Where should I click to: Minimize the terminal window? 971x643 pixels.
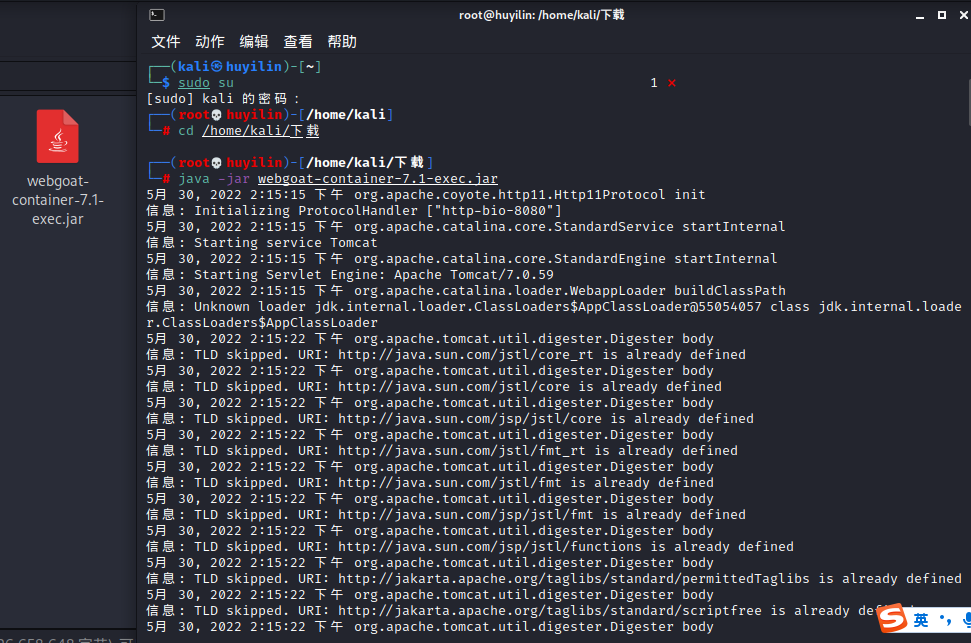point(920,15)
